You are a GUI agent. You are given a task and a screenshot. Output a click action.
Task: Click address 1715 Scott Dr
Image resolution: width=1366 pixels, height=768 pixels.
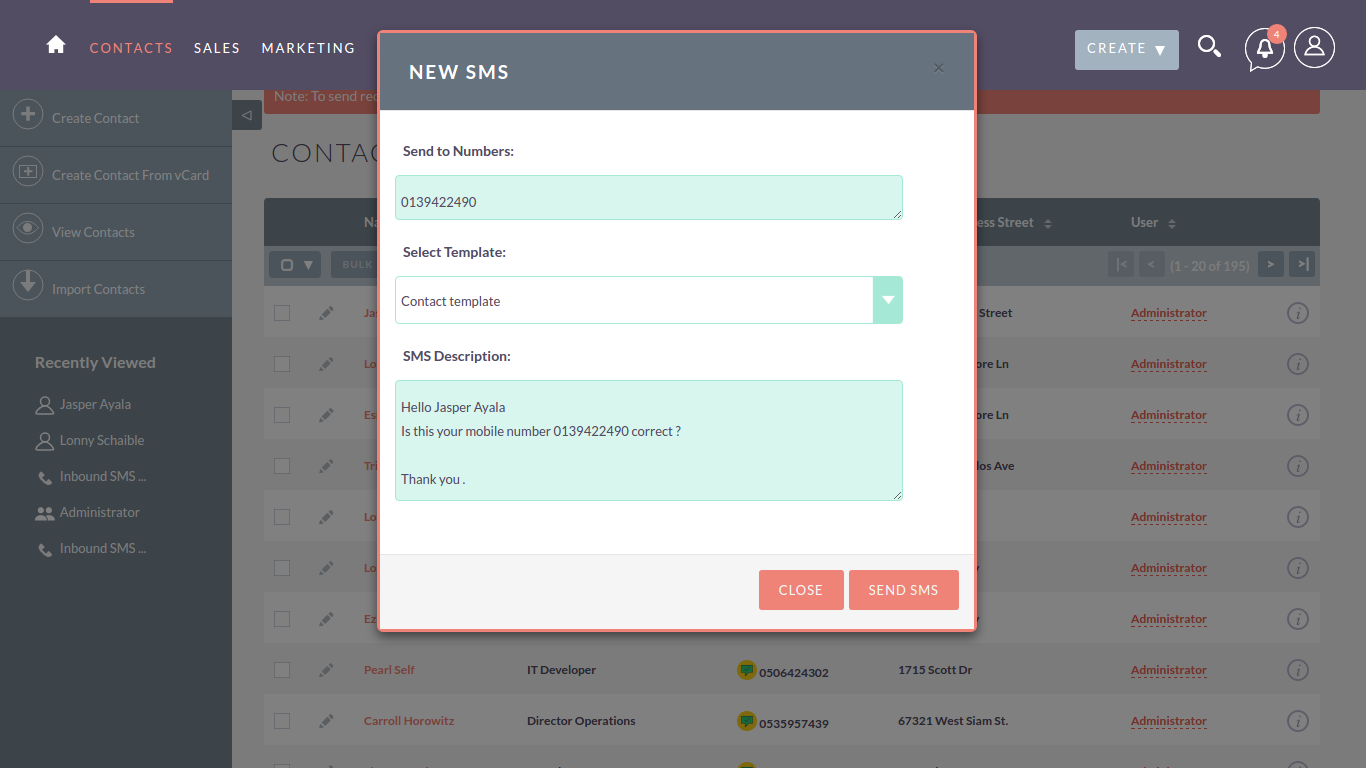pos(935,670)
